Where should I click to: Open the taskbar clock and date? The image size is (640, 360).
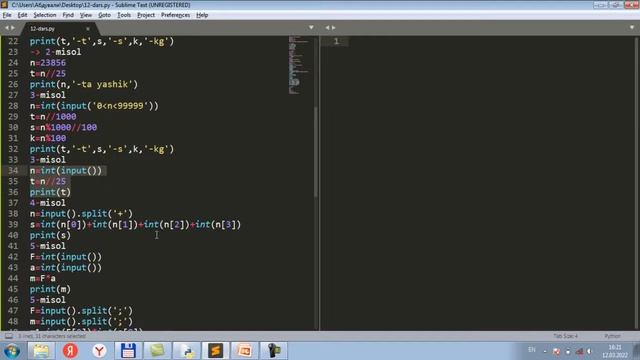coord(615,351)
